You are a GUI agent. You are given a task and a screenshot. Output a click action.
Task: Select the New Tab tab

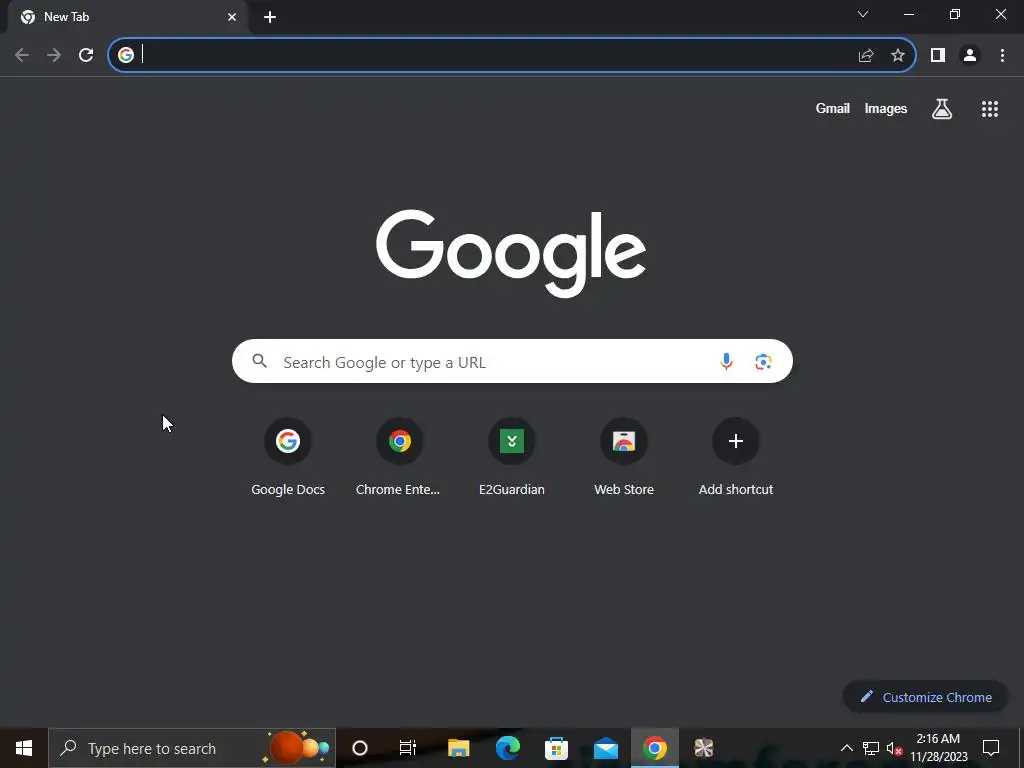point(128,17)
